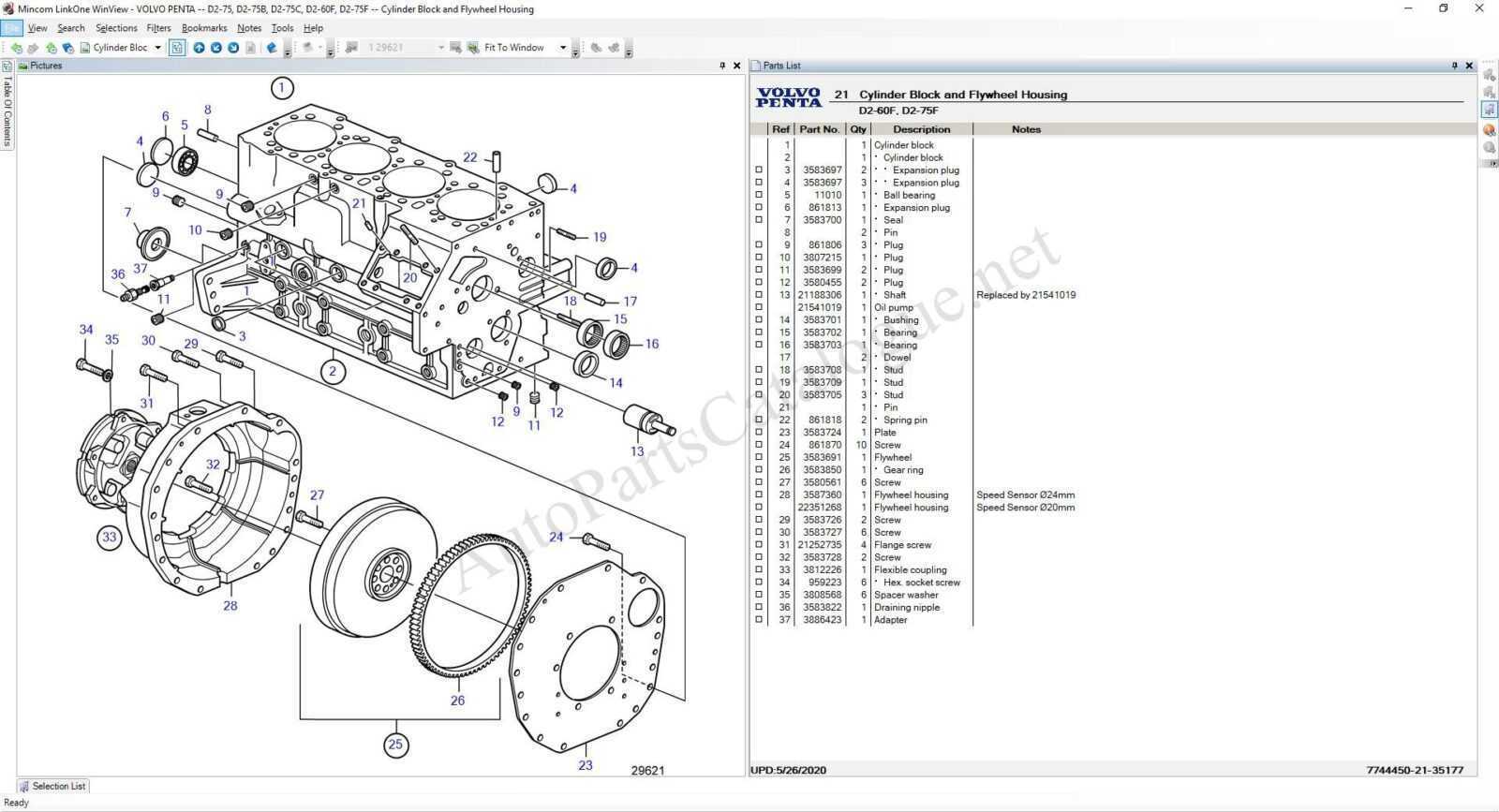
Task: Pin the Parts List panel
Action: click(x=1455, y=66)
